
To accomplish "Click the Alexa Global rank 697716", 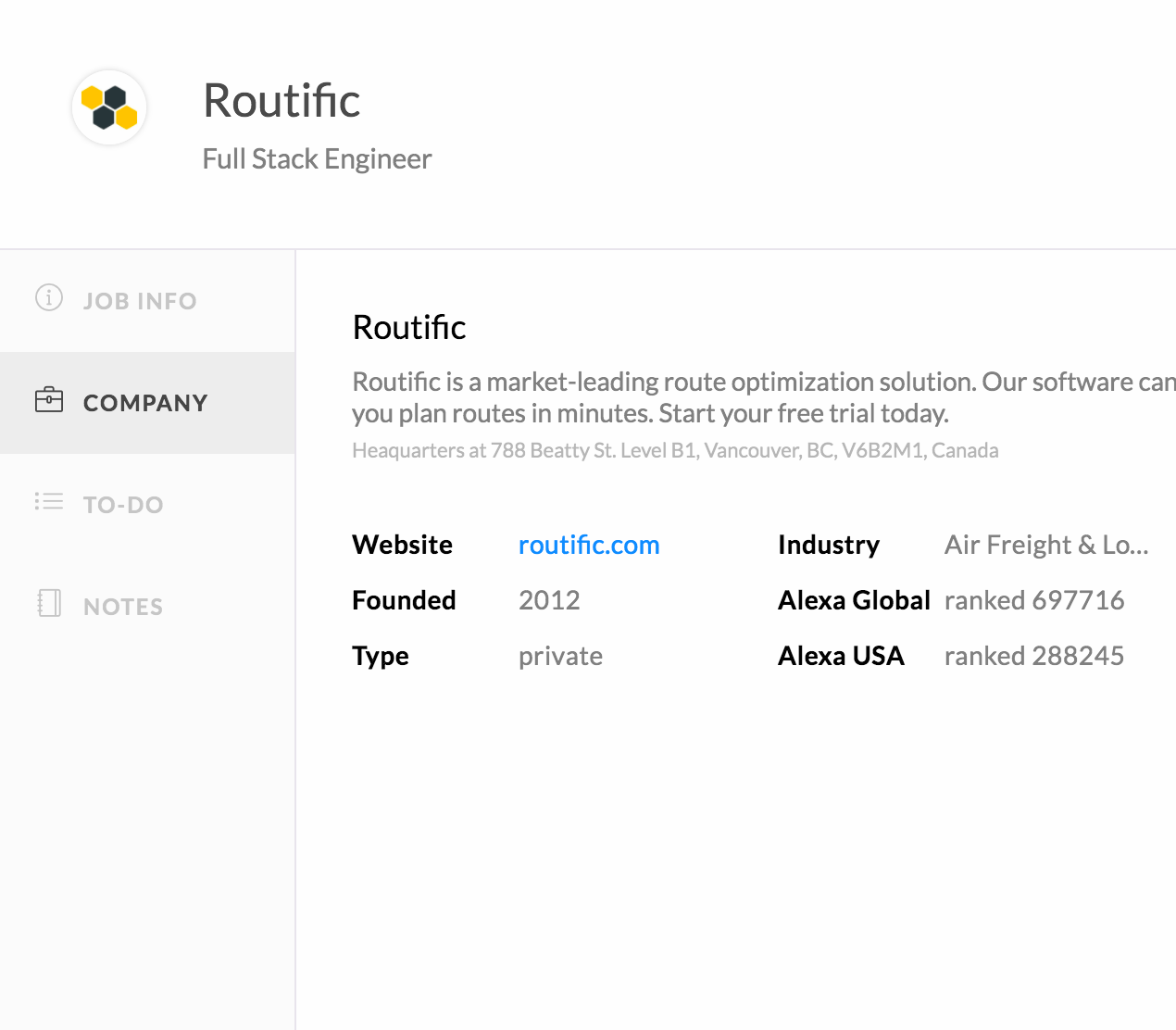I will [x=1033, y=600].
